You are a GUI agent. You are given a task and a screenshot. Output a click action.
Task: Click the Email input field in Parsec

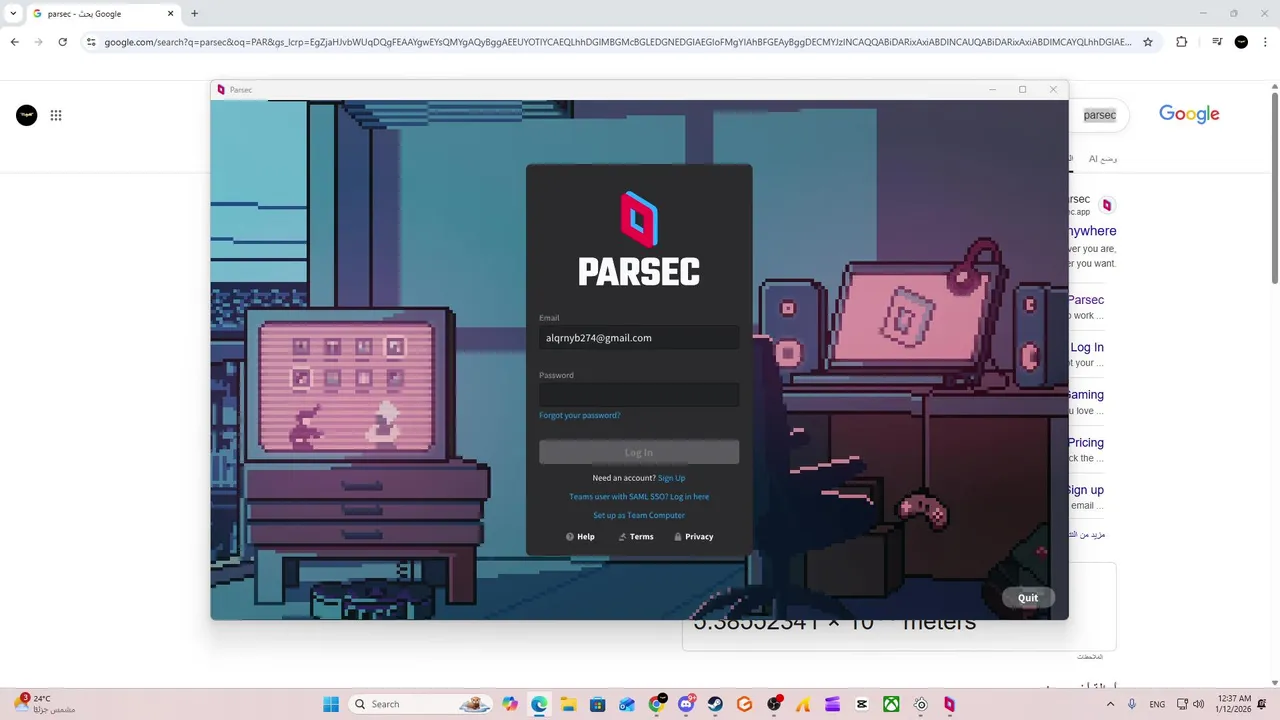coord(639,338)
